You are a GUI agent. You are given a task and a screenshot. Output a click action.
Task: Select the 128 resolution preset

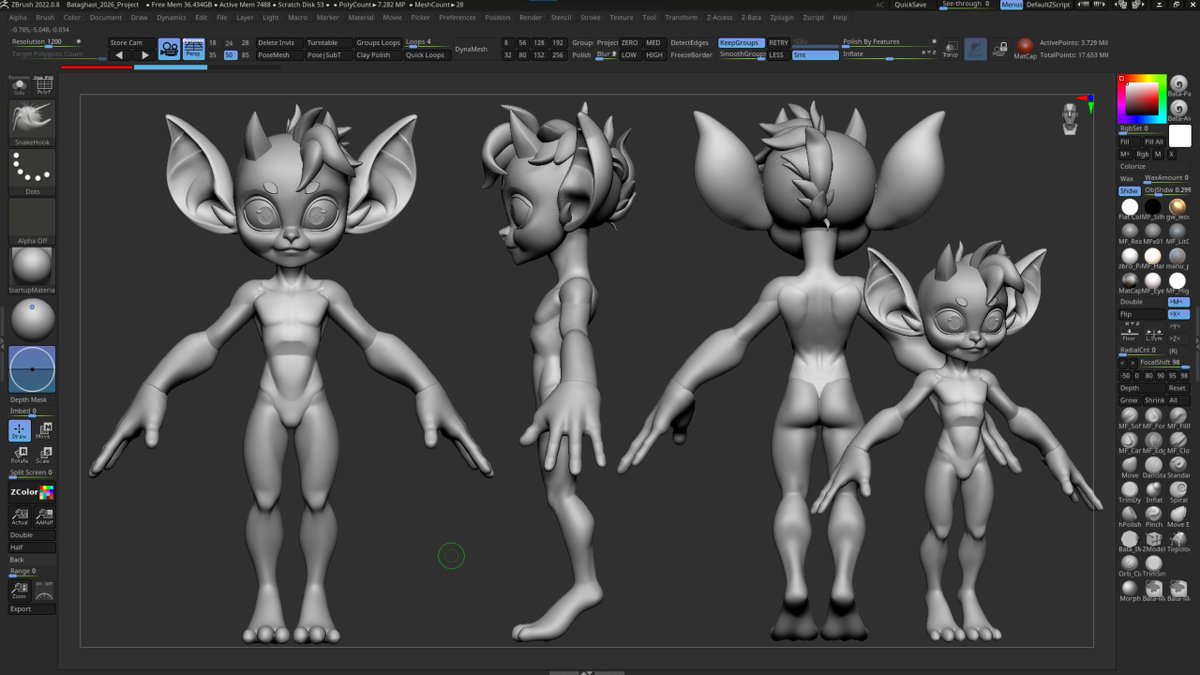point(539,43)
